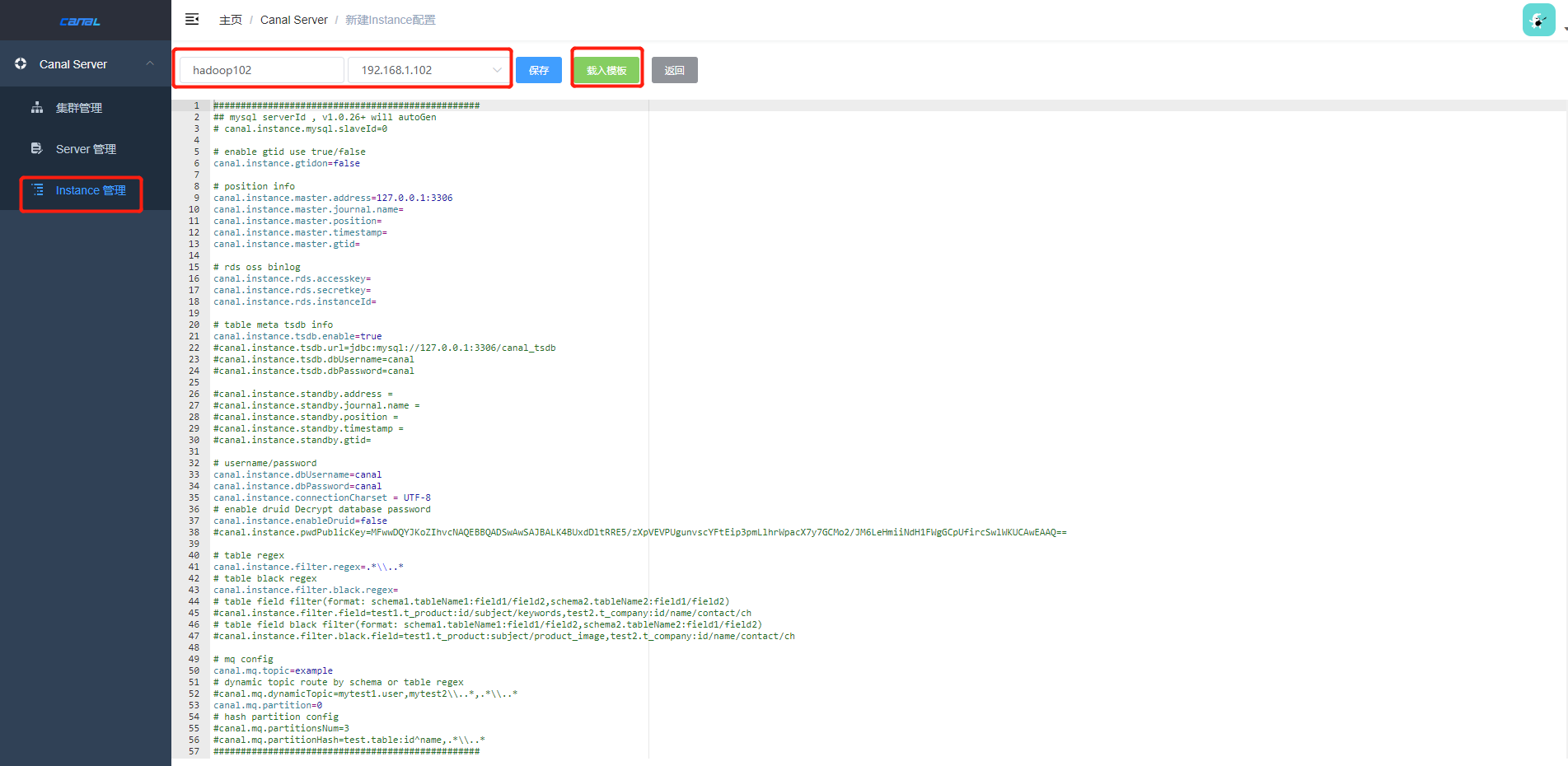1568x766 pixels.
Task: Load template with 载入模板 button
Action: (x=606, y=70)
